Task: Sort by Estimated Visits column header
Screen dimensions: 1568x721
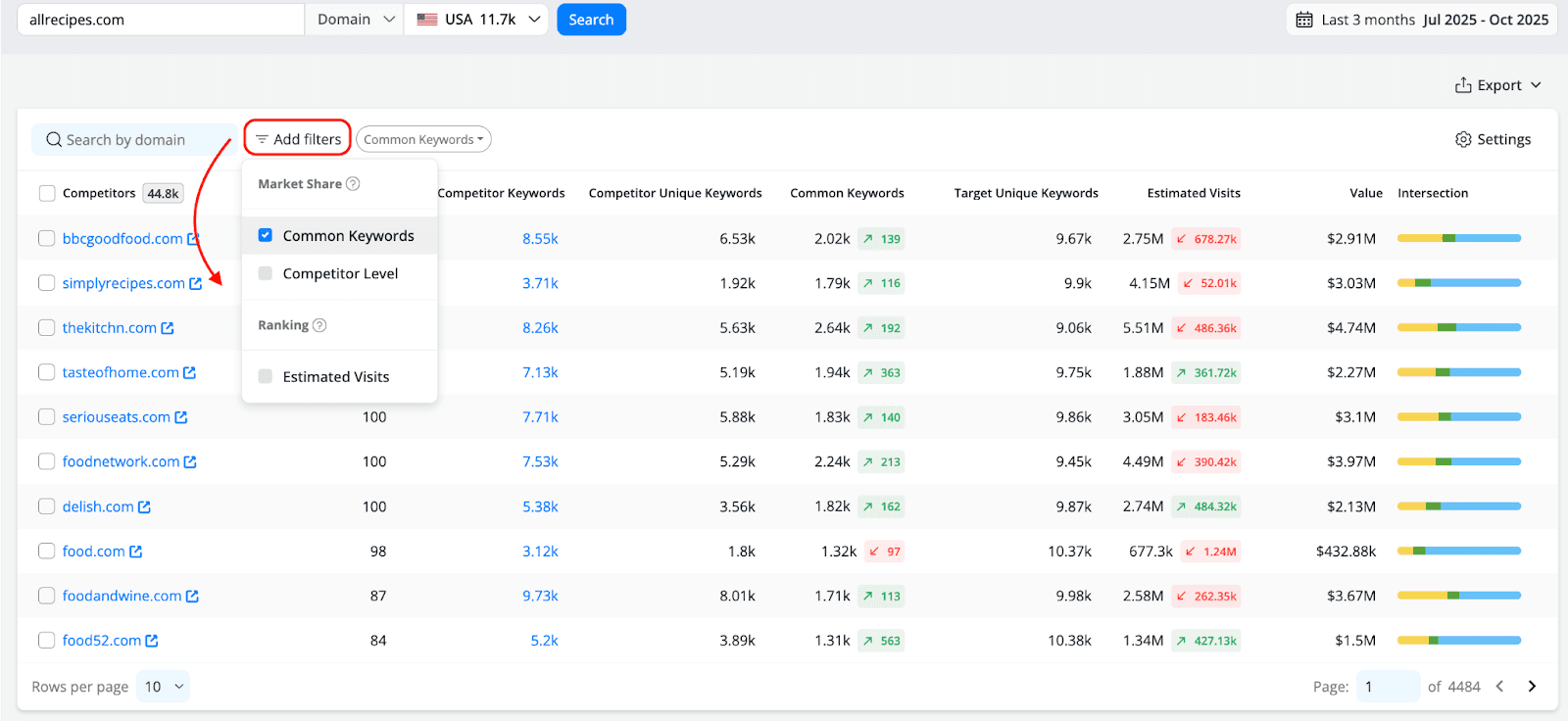Action: coord(1194,193)
